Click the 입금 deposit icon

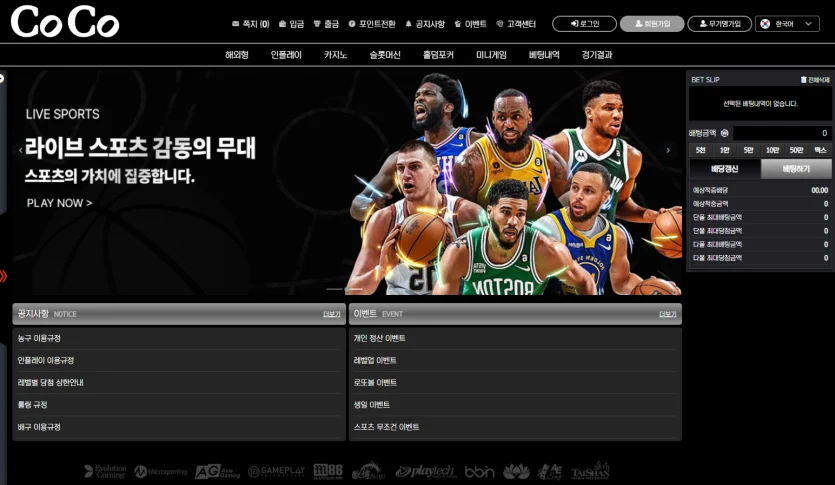283,23
